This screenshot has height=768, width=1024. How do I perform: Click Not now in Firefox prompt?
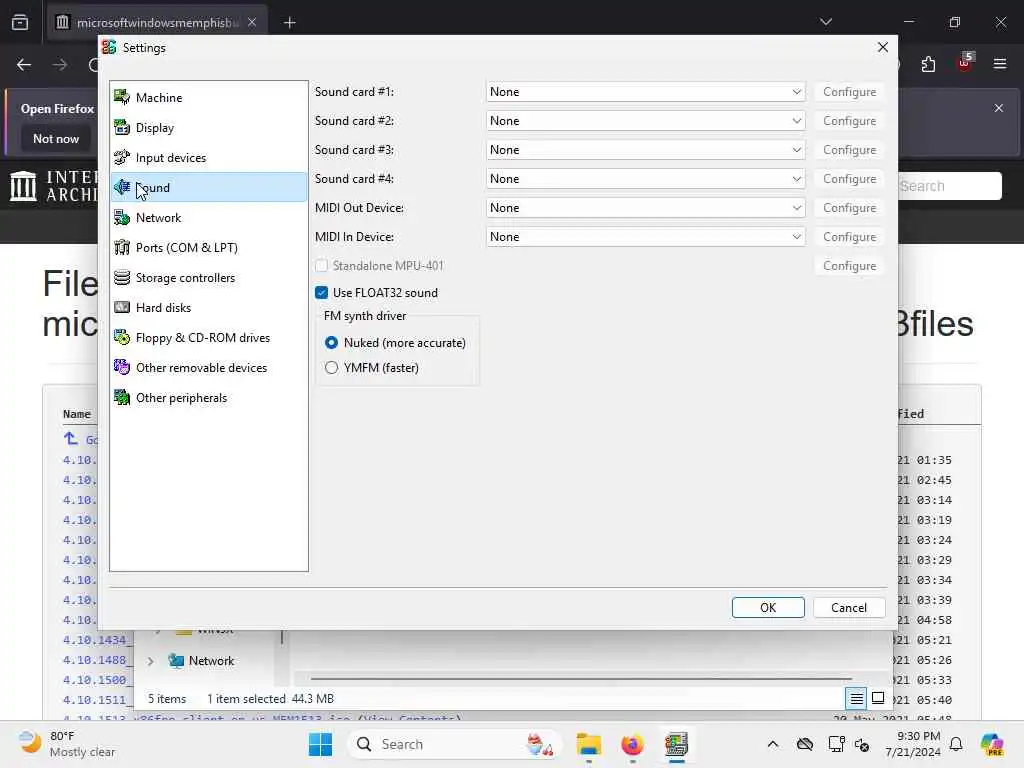tap(56, 138)
